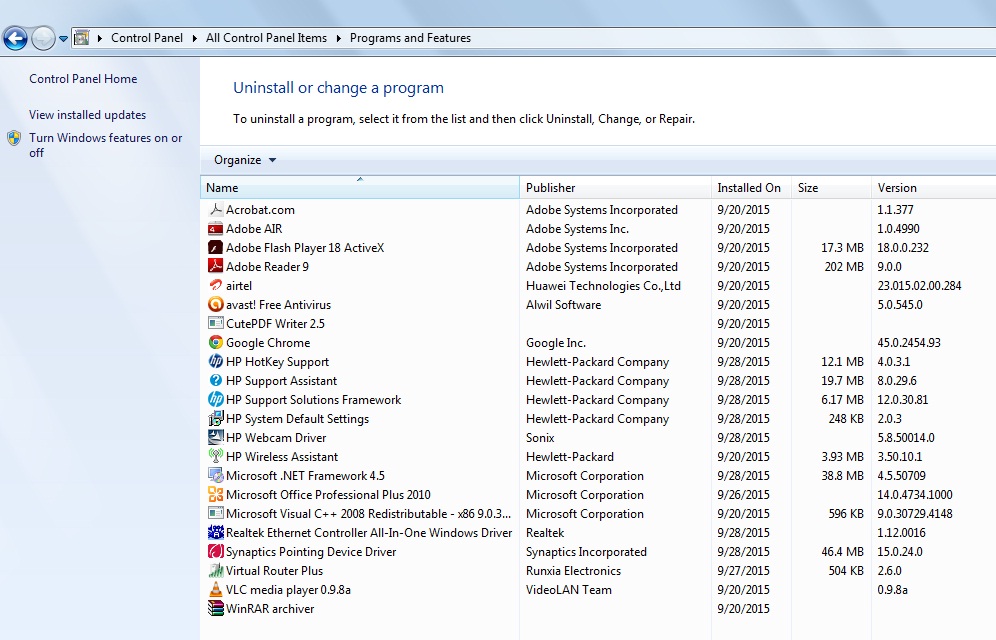The image size is (996, 640).
Task: Expand the Control Panel breadcrumb arrow
Action: pyautogui.click(x=194, y=38)
